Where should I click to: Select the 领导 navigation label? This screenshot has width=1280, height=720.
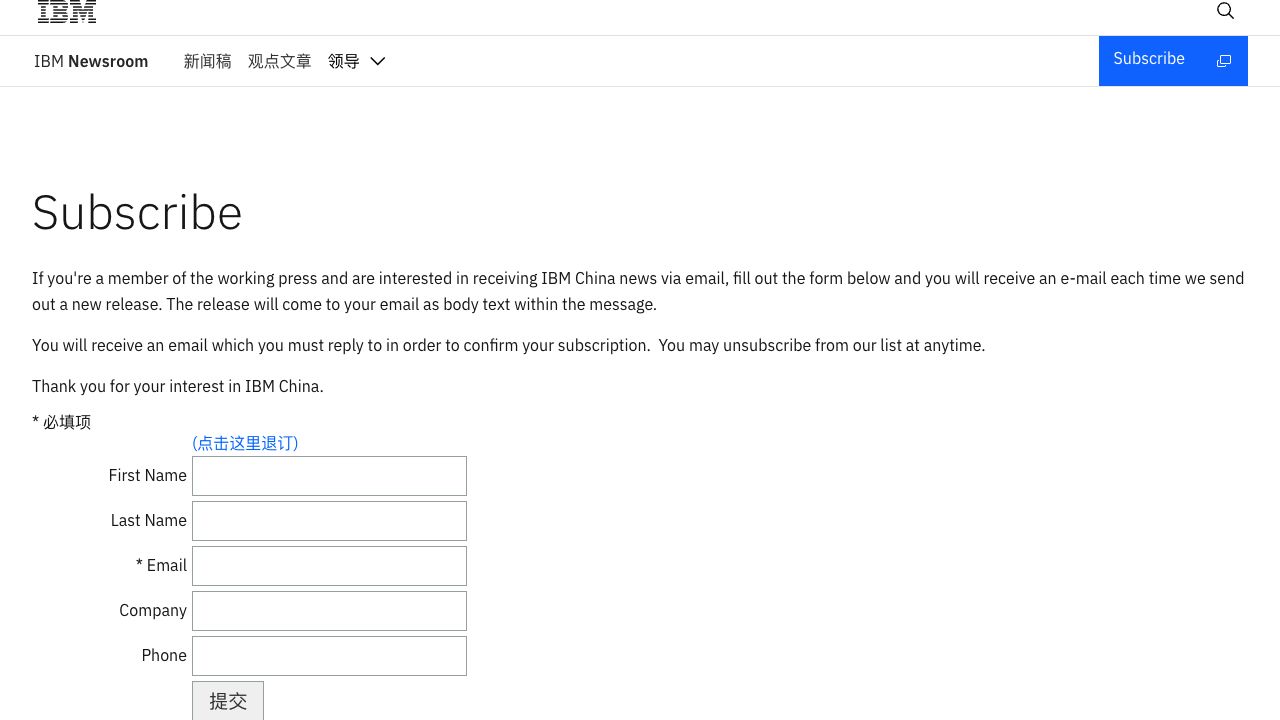(x=343, y=61)
